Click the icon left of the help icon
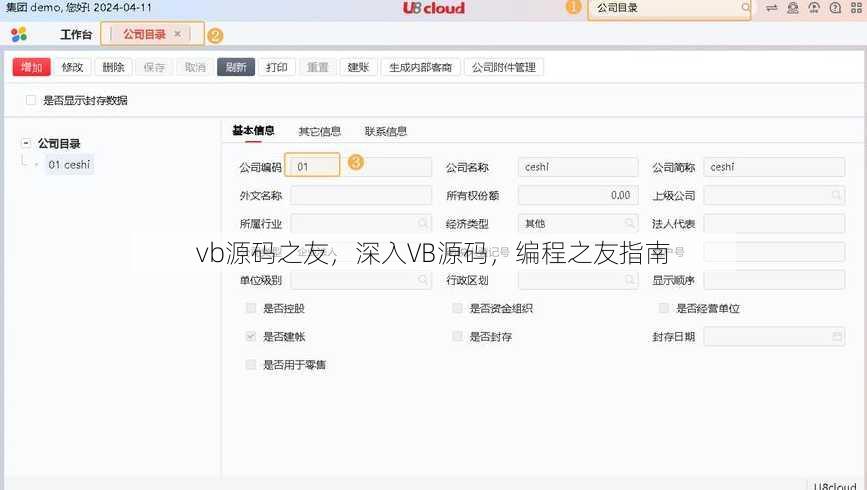Screen dimensions: 867x490 pos(814,8)
